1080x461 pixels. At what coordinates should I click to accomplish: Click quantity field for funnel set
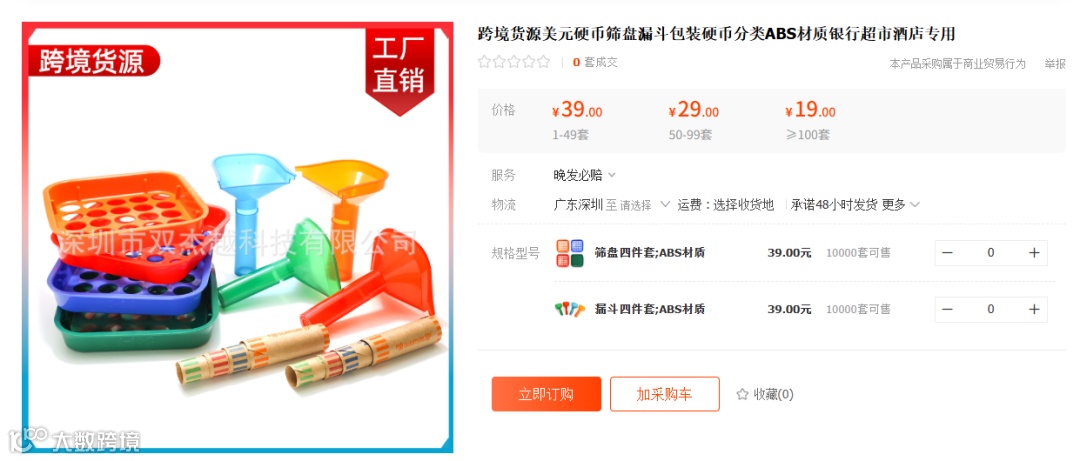990,309
